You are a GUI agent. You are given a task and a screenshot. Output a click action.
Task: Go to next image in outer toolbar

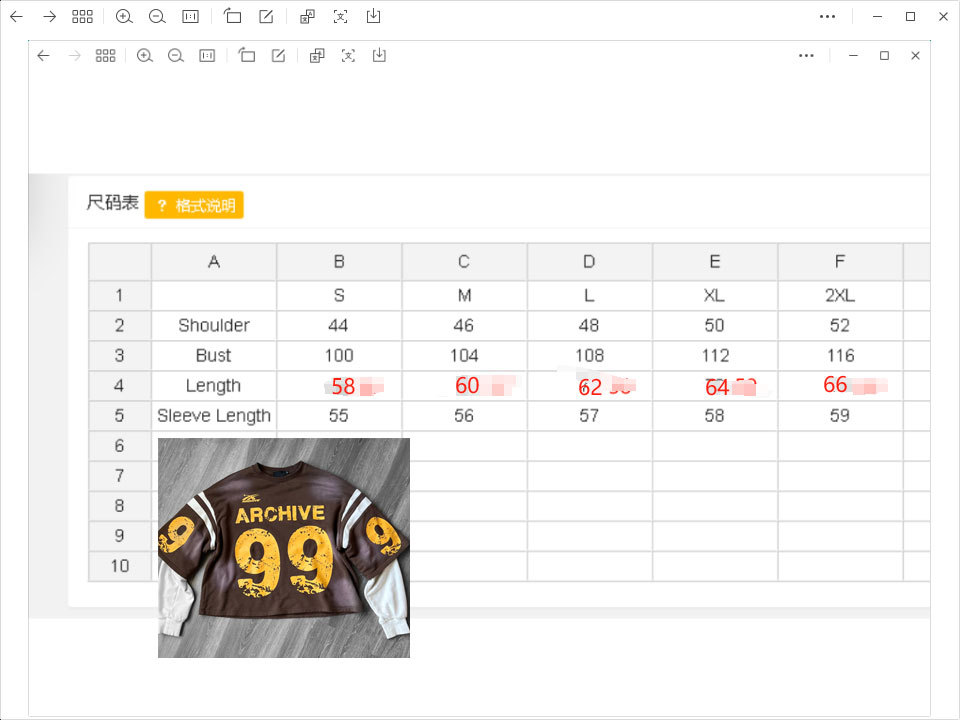click(x=49, y=17)
